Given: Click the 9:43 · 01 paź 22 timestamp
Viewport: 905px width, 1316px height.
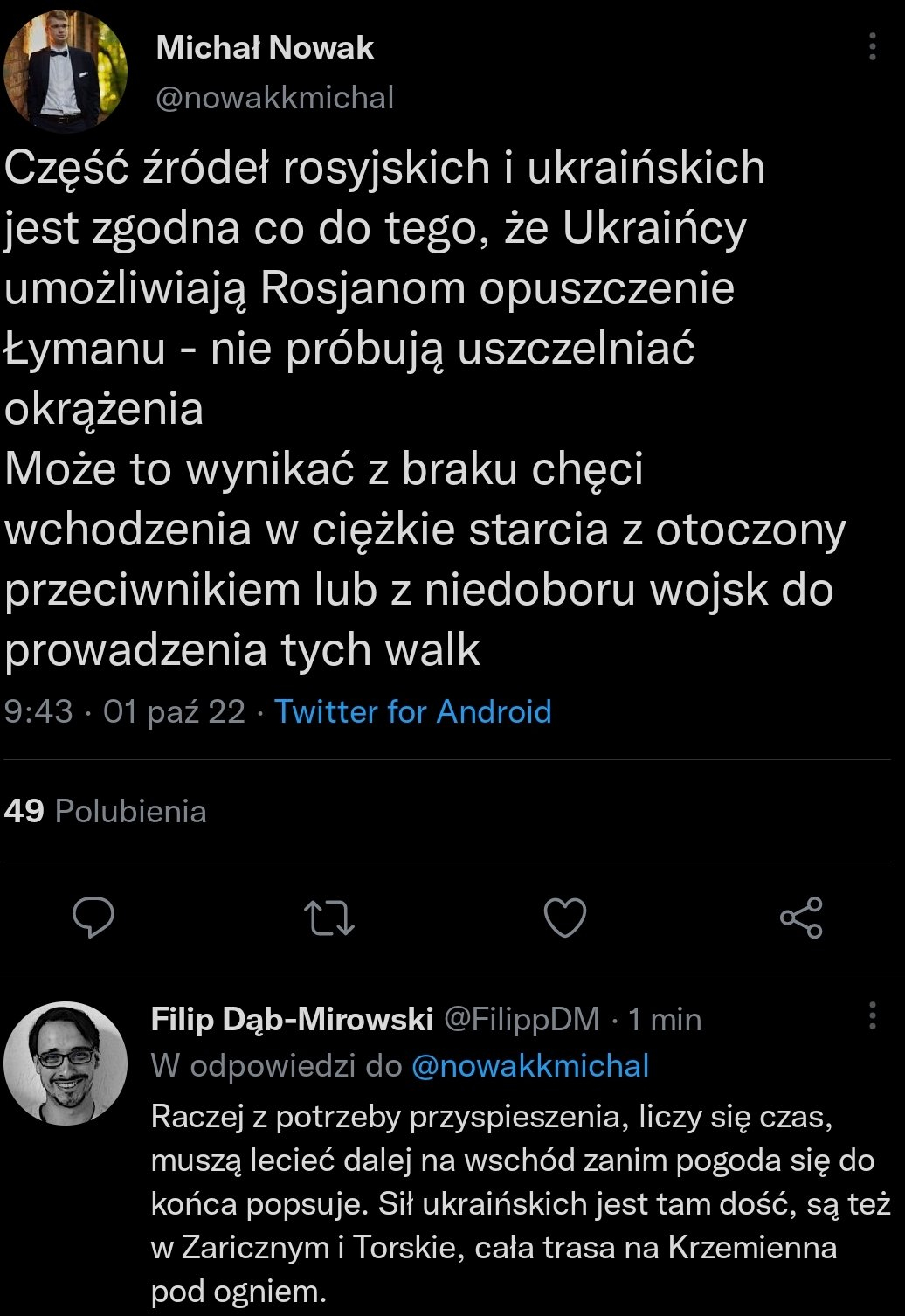Looking at the screenshot, I should (x=125, y=711).
